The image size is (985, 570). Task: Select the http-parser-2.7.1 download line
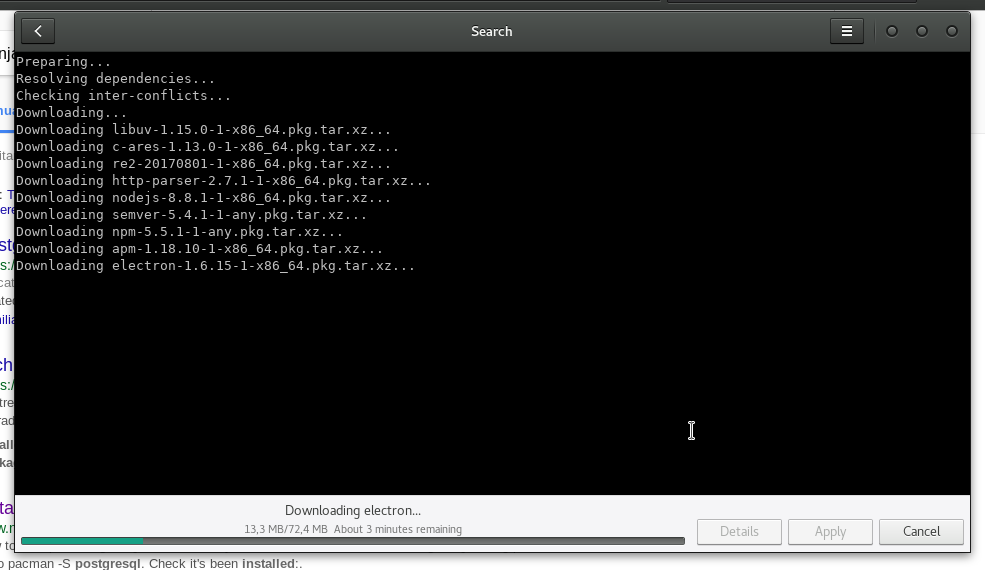click(223, 181)
